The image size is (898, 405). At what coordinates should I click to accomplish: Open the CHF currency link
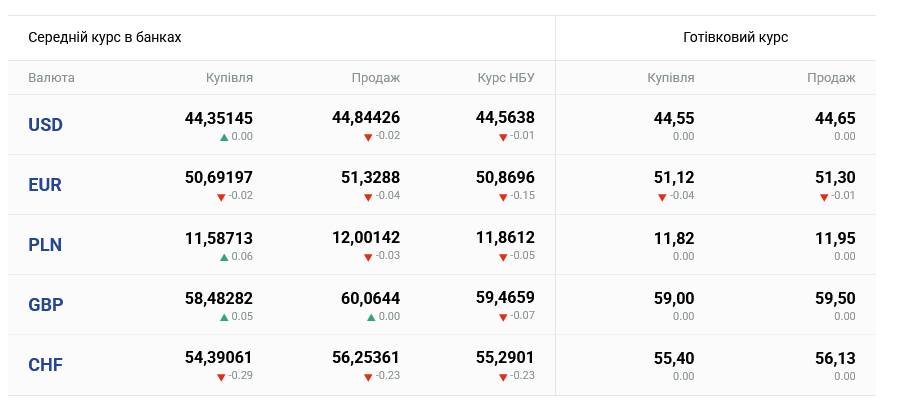pos(45,365)
